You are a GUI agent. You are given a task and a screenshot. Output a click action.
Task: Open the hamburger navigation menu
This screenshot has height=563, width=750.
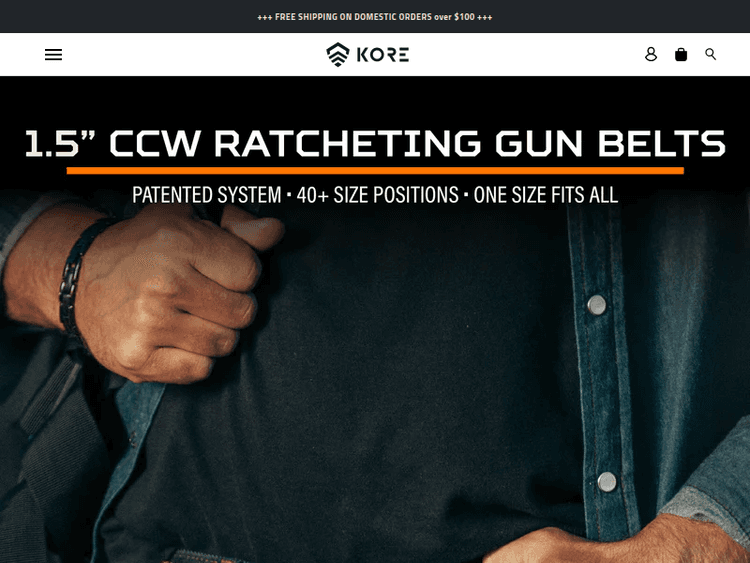(54, 55)
